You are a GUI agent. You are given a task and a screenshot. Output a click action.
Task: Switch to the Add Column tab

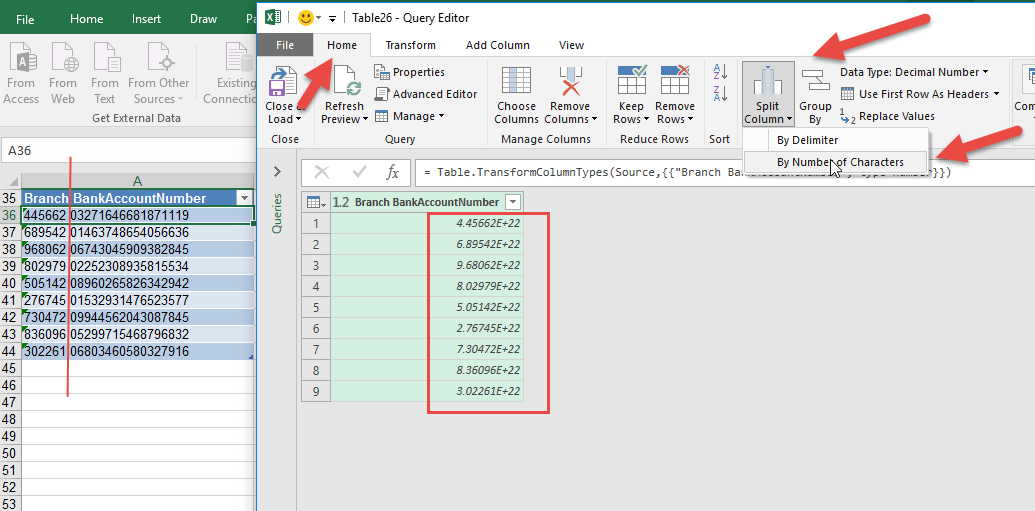[498, 45]
